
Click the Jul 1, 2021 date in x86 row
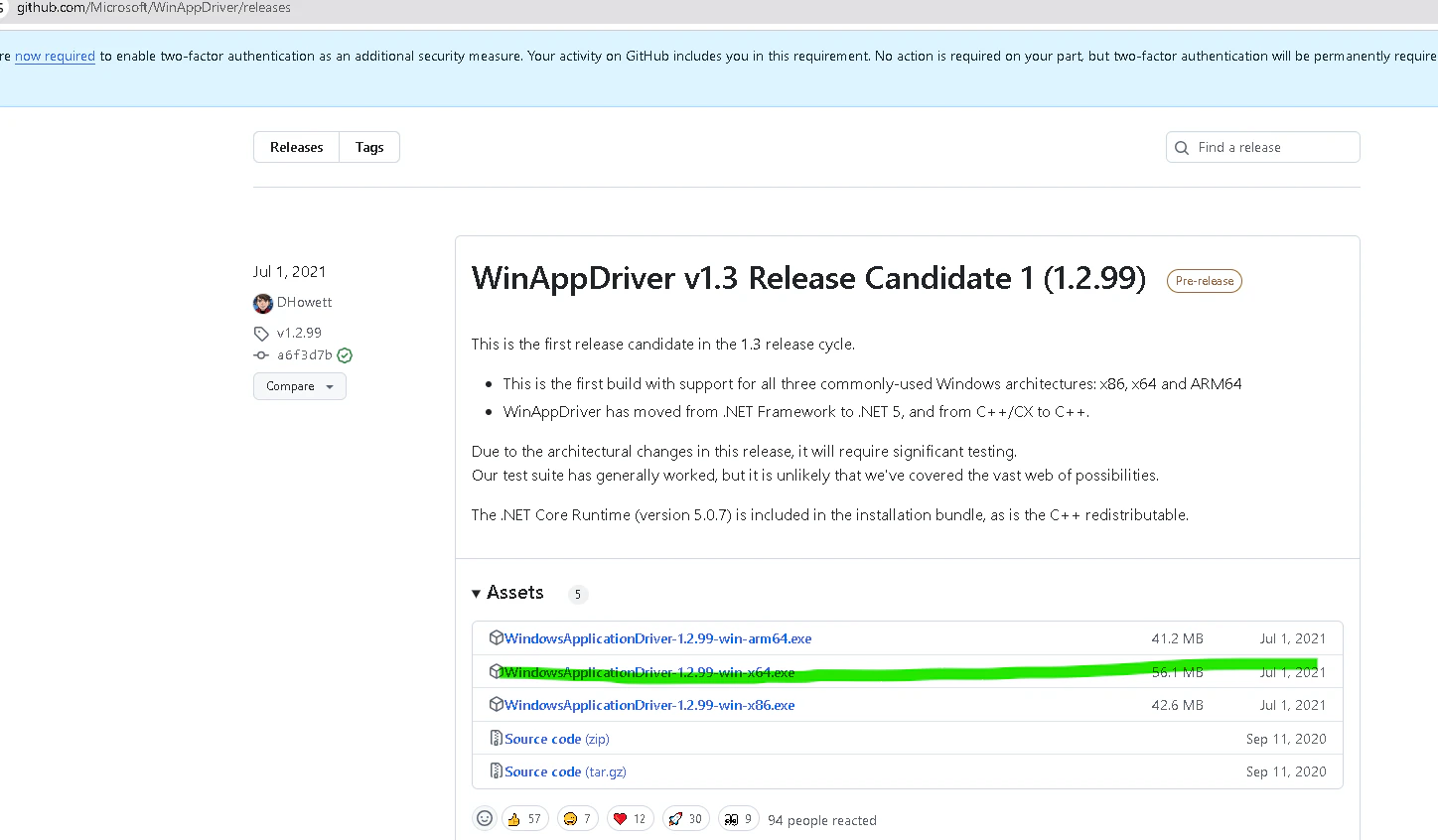pyautogui.click(x=1293, y=705)
